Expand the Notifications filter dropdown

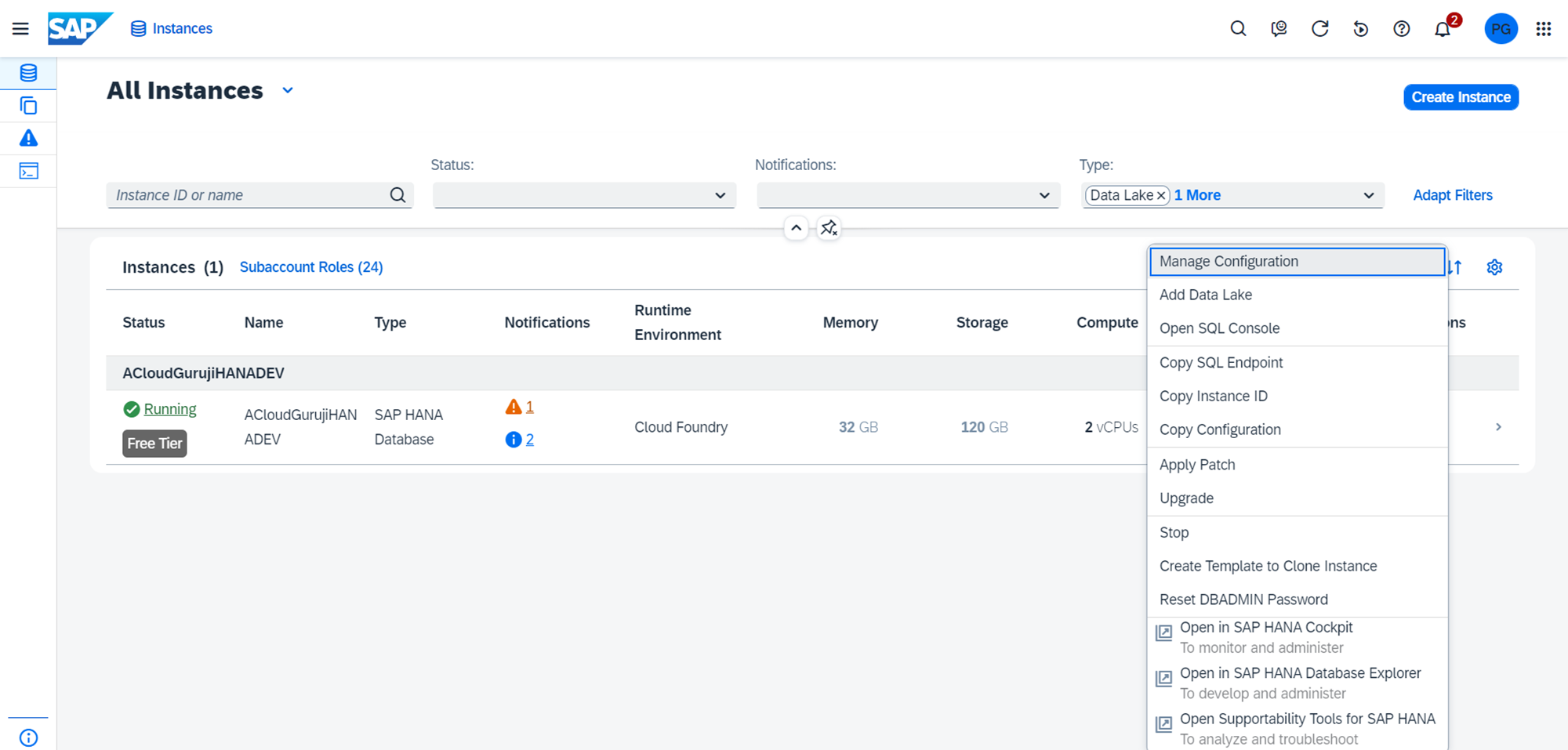1044,195
